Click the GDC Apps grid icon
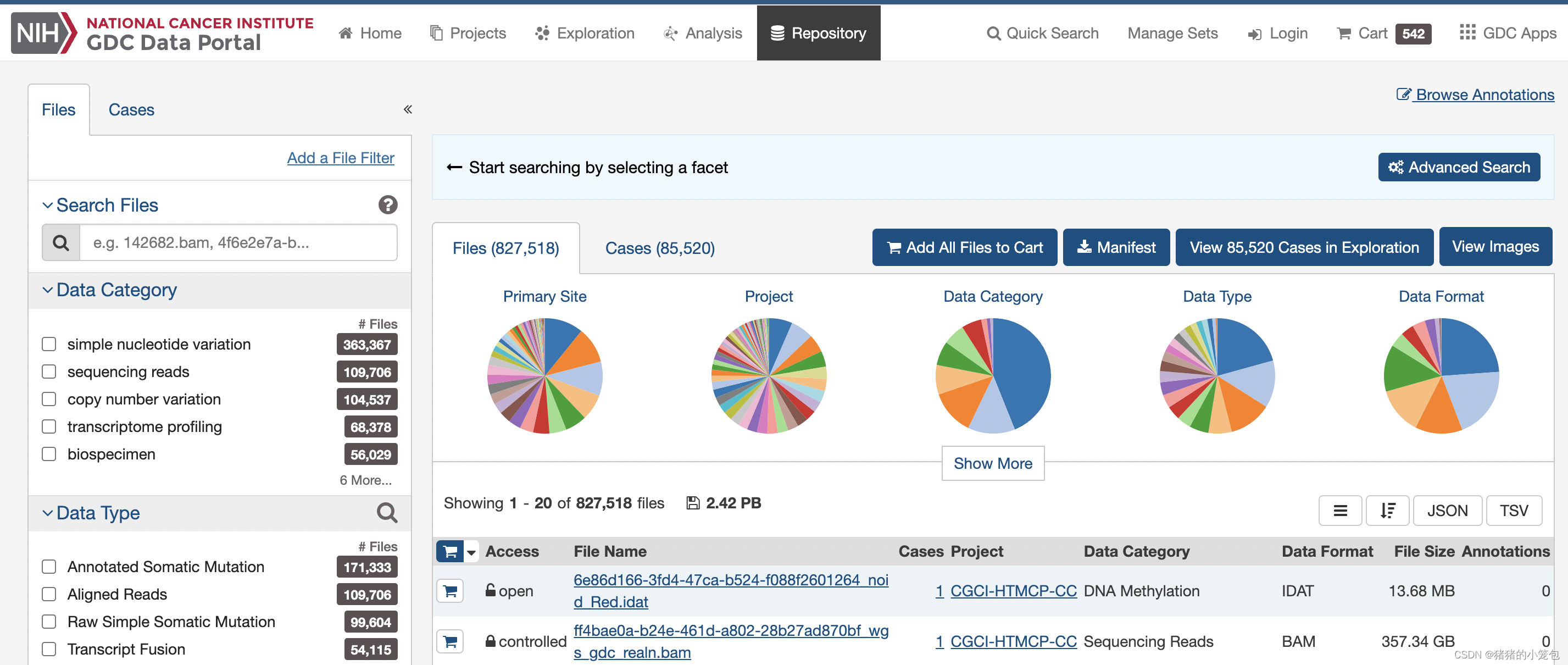 [x=1467, y=33]
